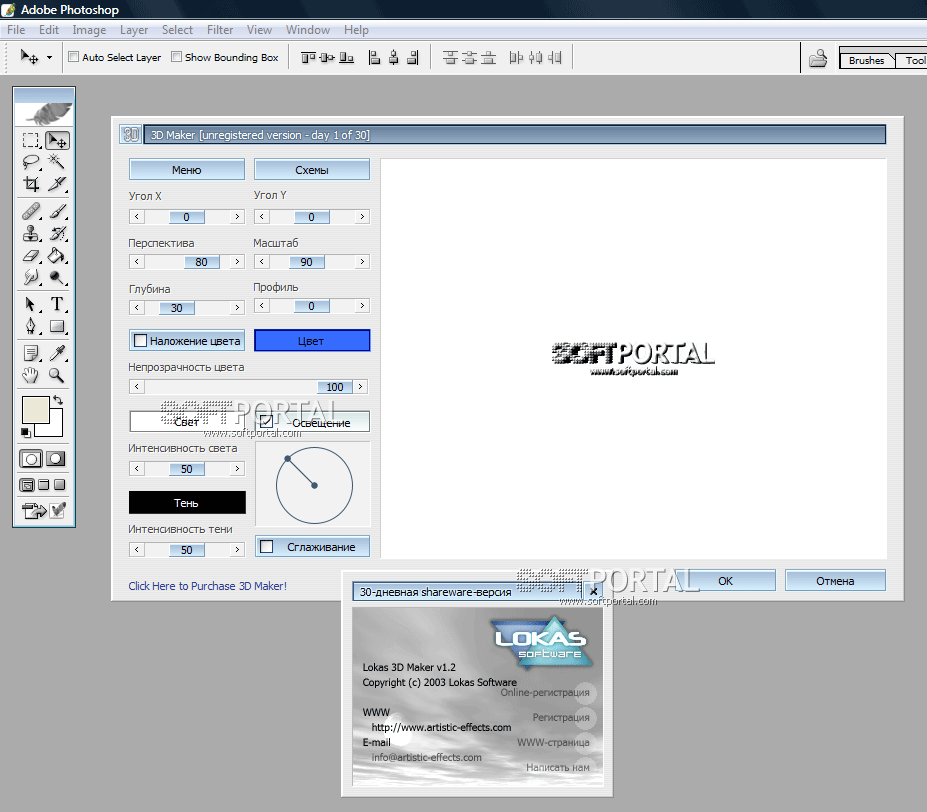Select the Eraser tool
Image resolution: width=927 pixels, height=812 pixels.
(31, 255)
